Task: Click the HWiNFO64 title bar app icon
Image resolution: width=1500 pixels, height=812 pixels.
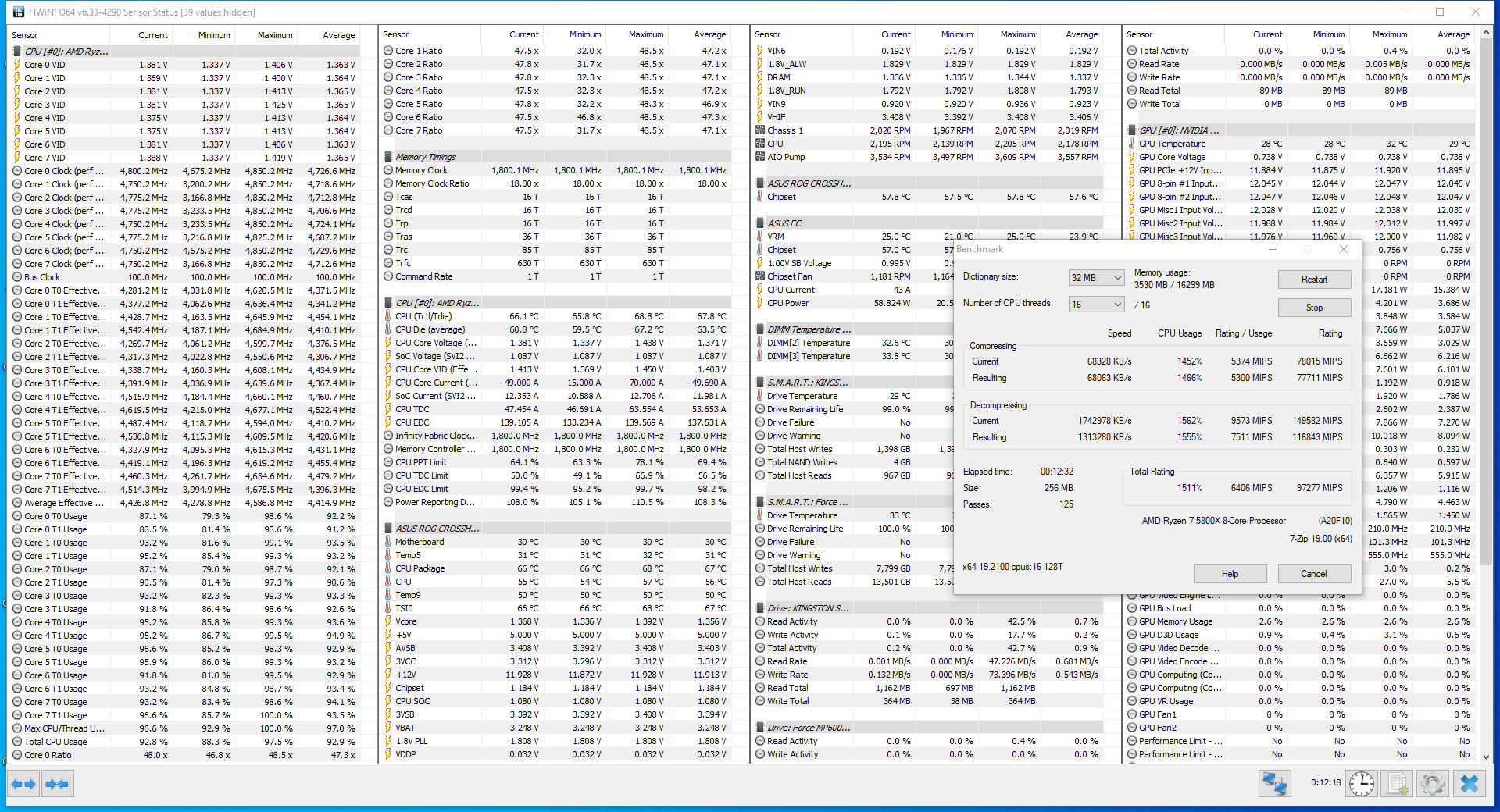Action: [x=18, y=12]
